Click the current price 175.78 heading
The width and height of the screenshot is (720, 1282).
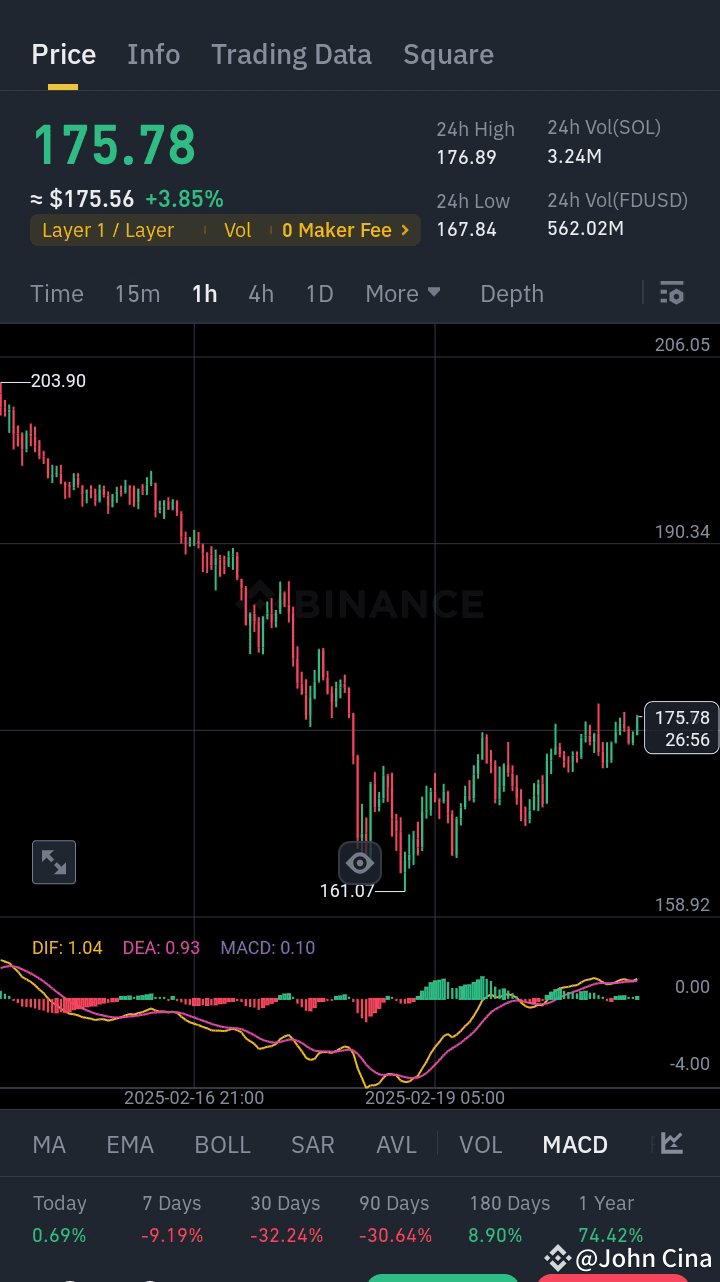coord(114,145)
